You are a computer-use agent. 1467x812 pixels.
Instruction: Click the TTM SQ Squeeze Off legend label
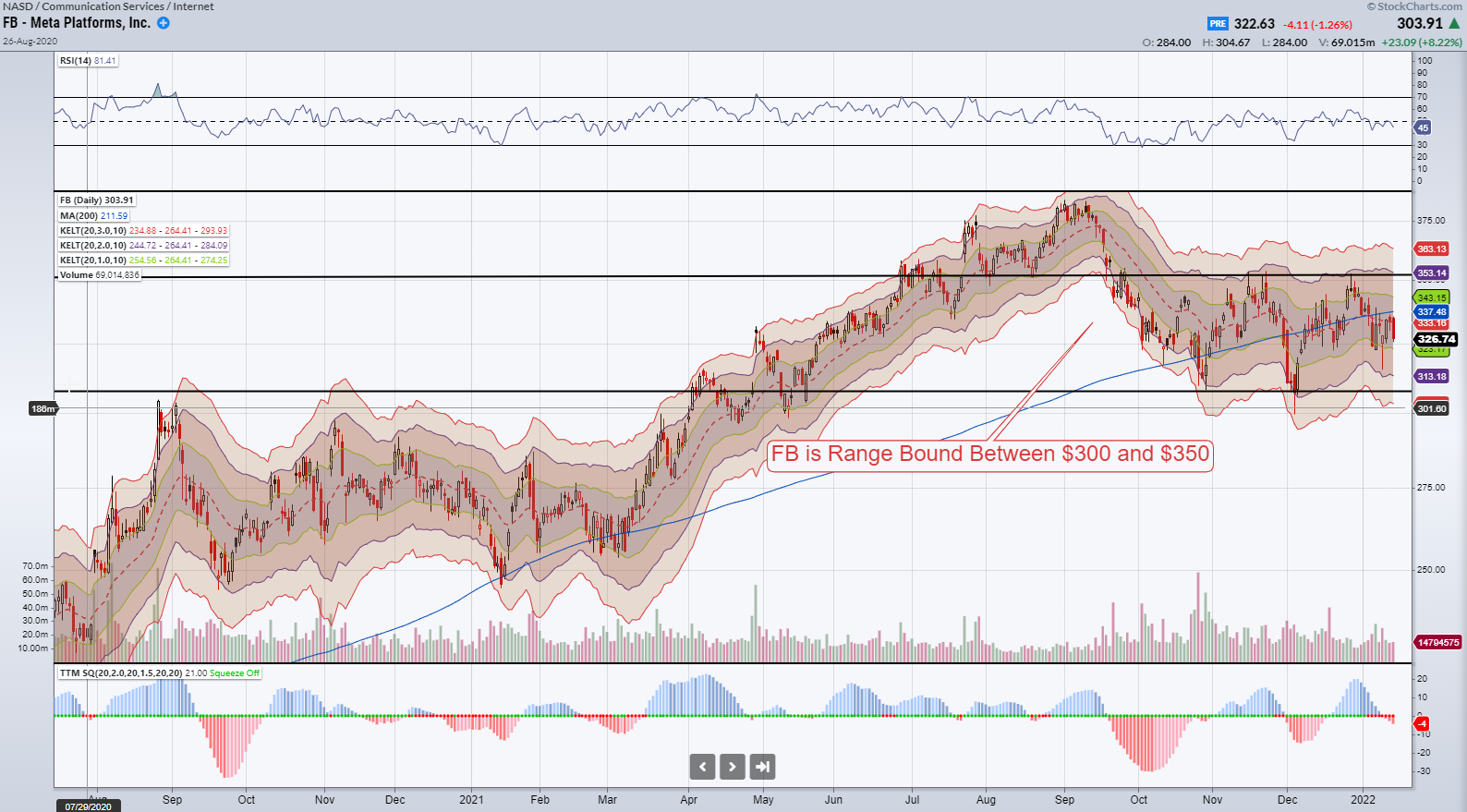pyautogui.click(x=160, y=673)
